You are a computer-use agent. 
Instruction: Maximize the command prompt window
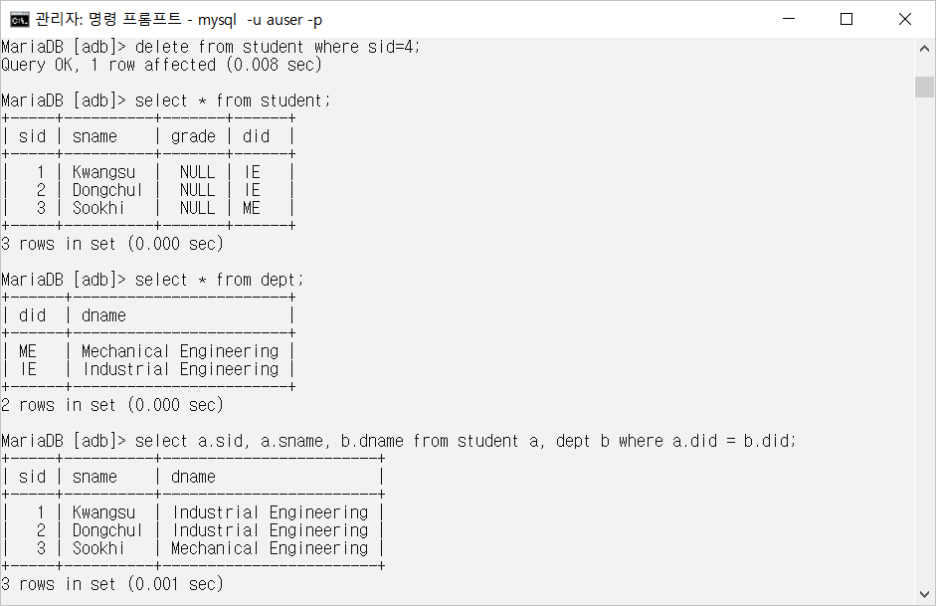pyautogui.click(x=846, y=19)
